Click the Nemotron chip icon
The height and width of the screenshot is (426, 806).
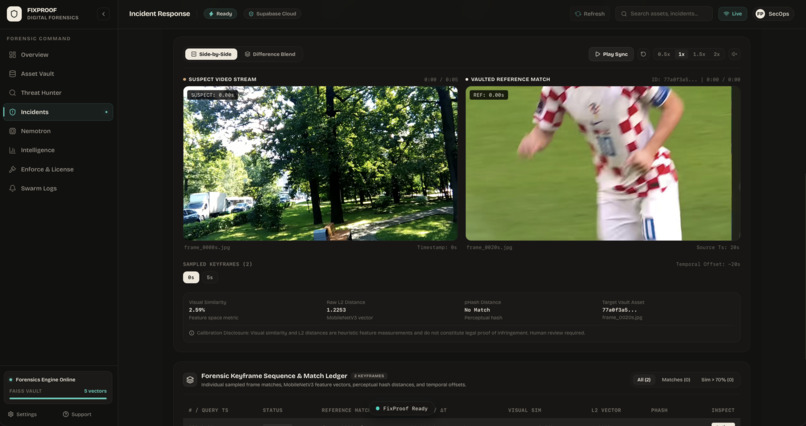pyautogui.click(x=12, y=131)
